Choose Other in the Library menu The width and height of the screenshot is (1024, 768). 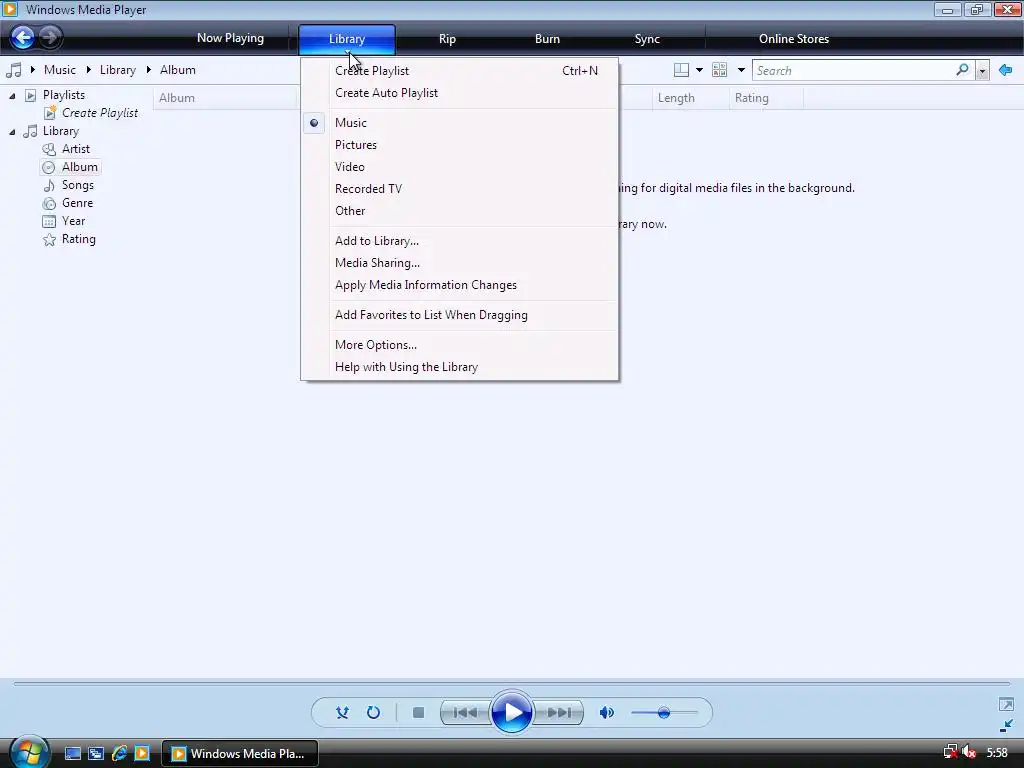click(x=459, y=211)
